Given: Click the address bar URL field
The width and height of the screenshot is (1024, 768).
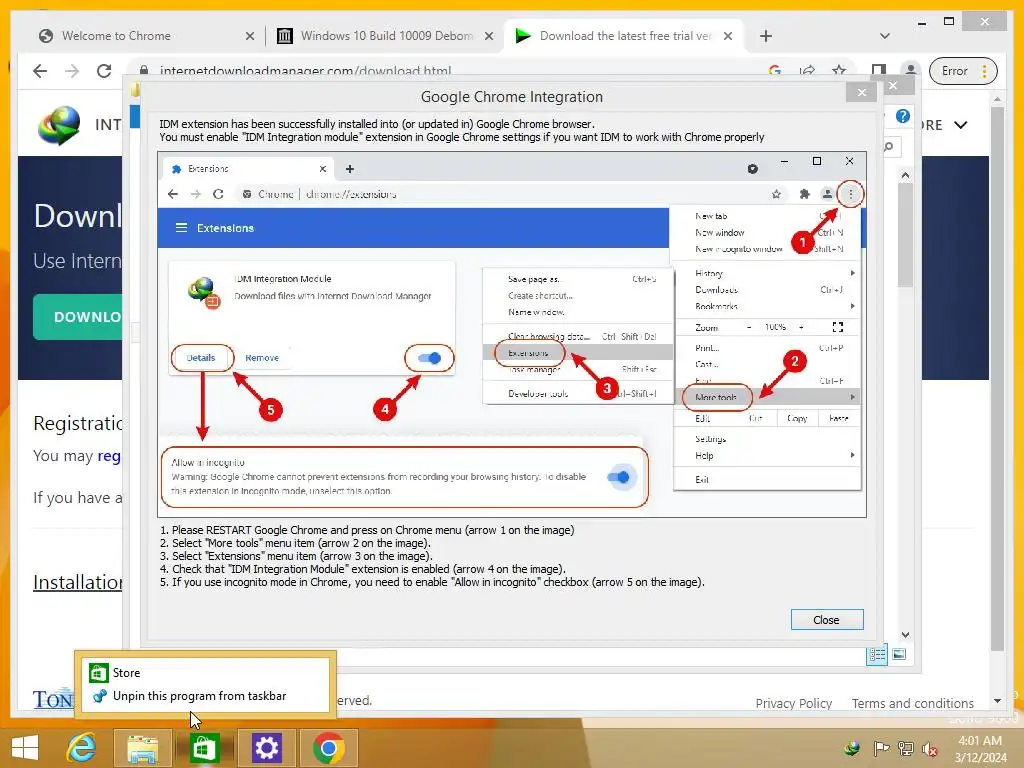Looking at the screenshot, I should [x=451, y=71].
